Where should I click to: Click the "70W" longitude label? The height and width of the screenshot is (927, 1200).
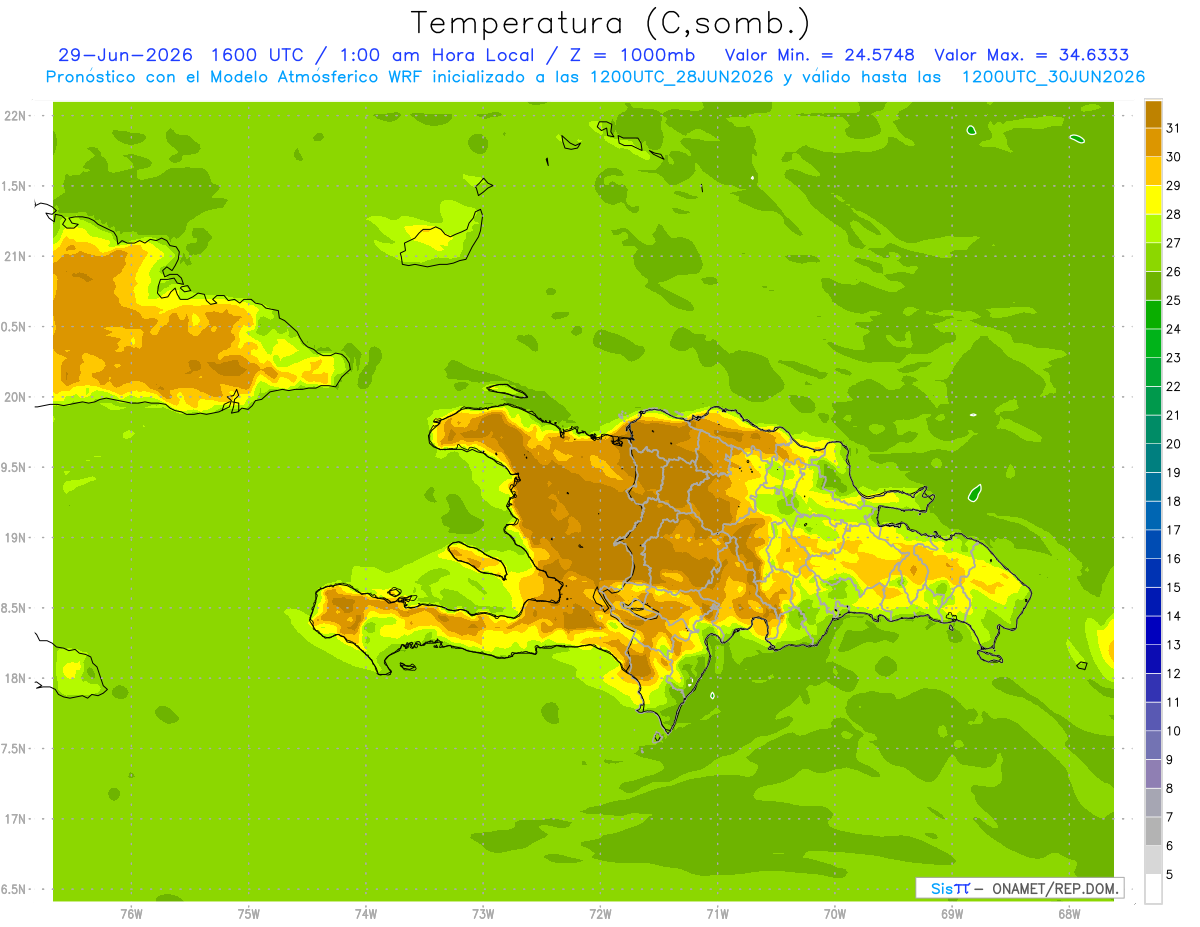click(x=835, y=913)
